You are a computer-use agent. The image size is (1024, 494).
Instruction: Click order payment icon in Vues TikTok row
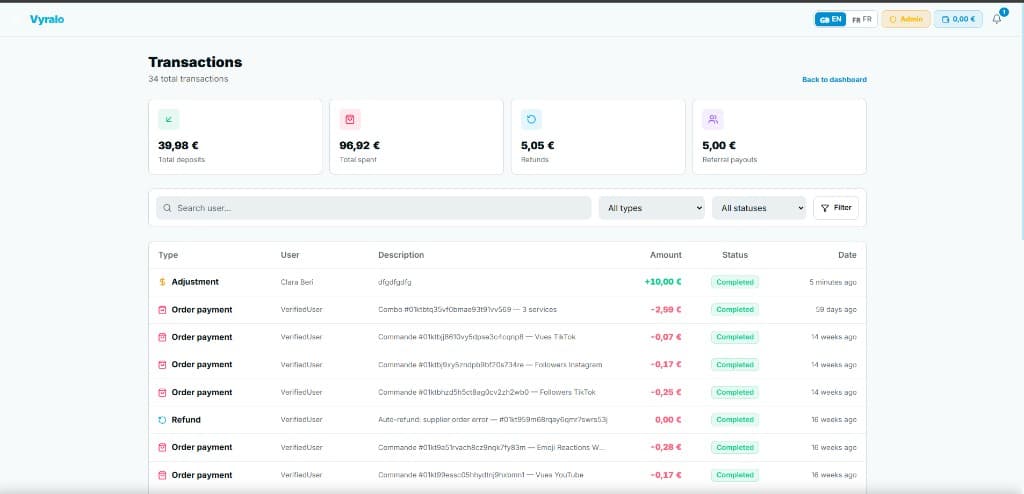pyautogui.click(x=163, y=337)
